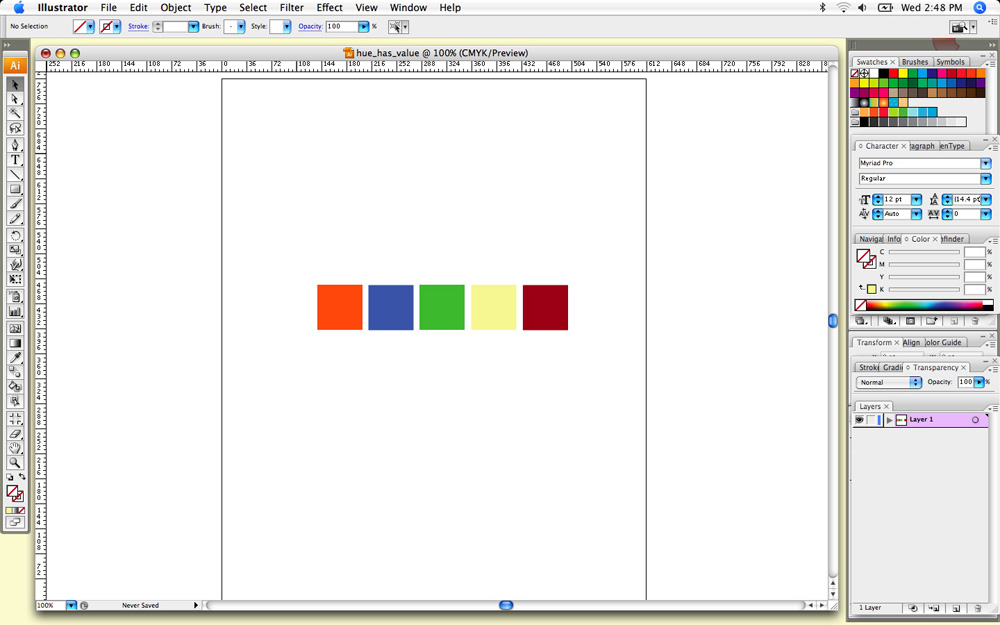Choose the Rectangle tool
The height and width of the screenshot is (625, 1000).
(15, 189)
